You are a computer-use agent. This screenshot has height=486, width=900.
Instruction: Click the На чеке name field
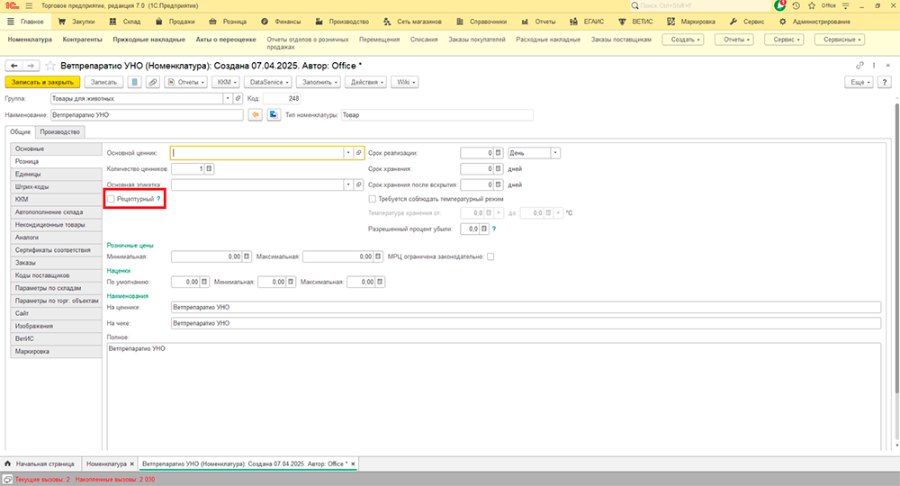tap(526, 323)
